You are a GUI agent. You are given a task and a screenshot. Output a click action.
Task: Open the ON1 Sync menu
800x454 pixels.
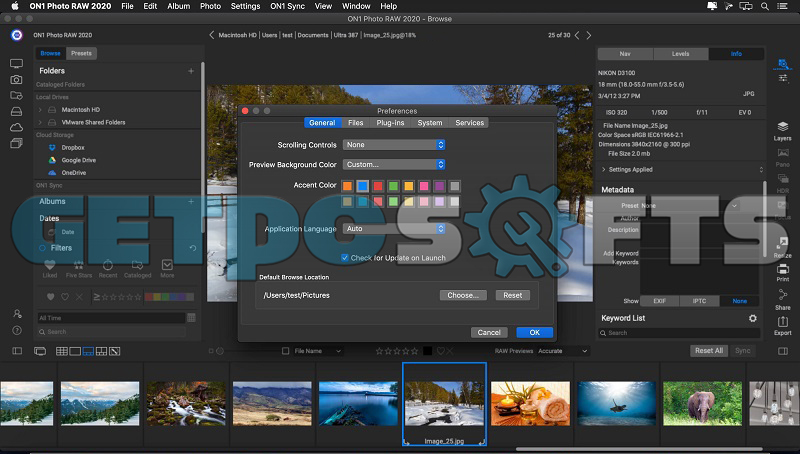pyautogui.click(x=287, y=6)
